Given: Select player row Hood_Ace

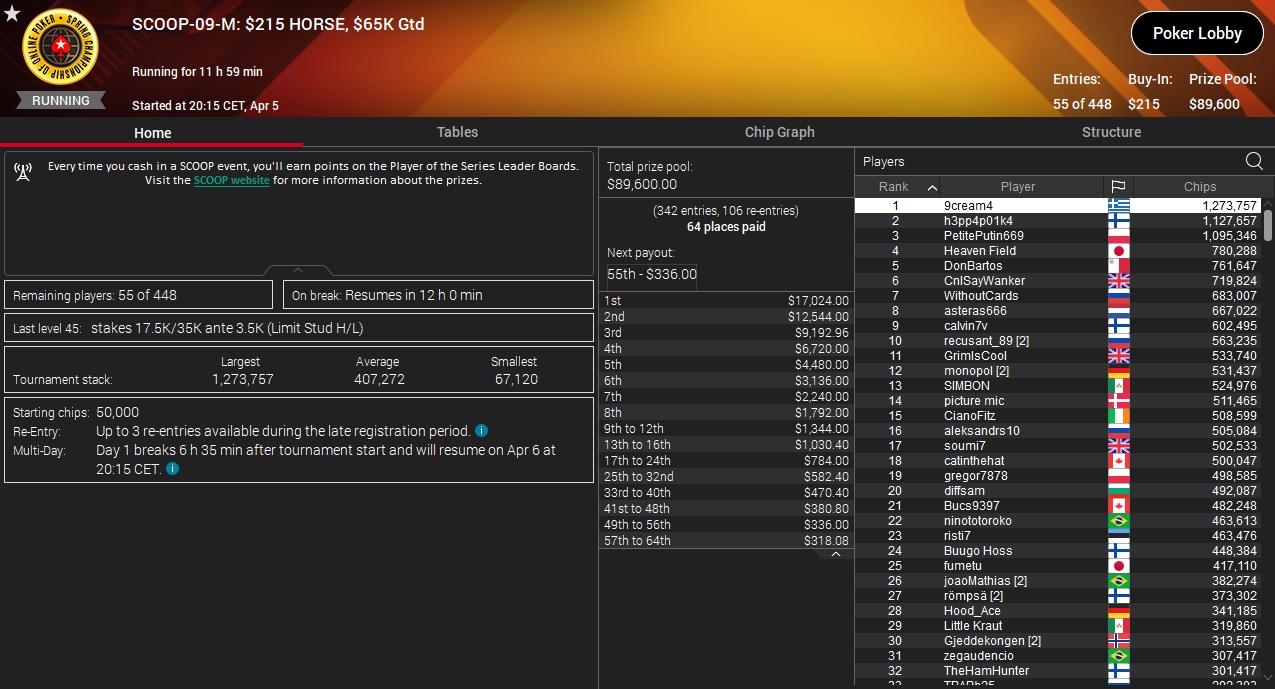Looking at the screenshot, I should click(x=1058, y=611).
